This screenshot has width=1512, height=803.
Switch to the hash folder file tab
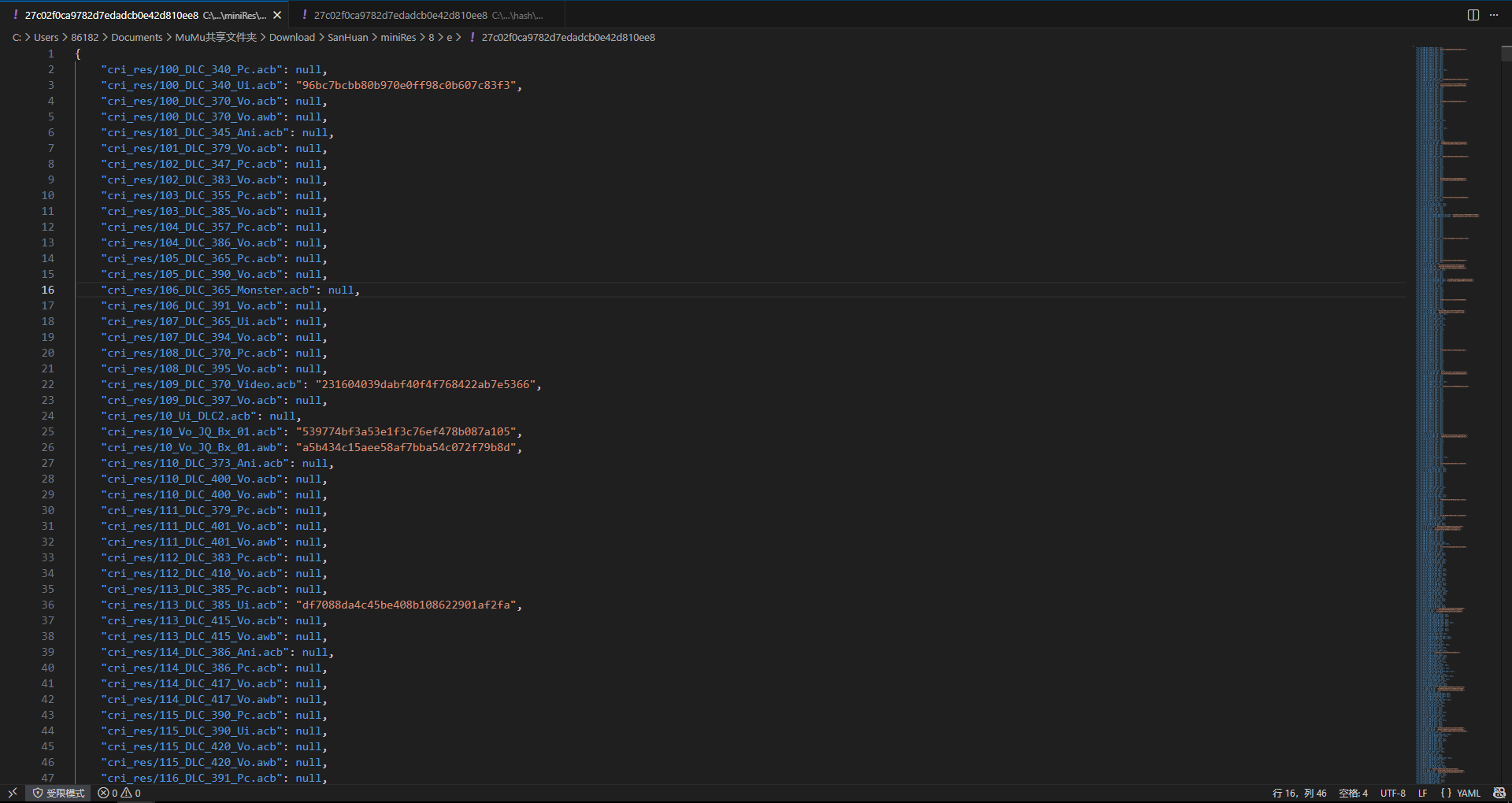tap(427, 15)
